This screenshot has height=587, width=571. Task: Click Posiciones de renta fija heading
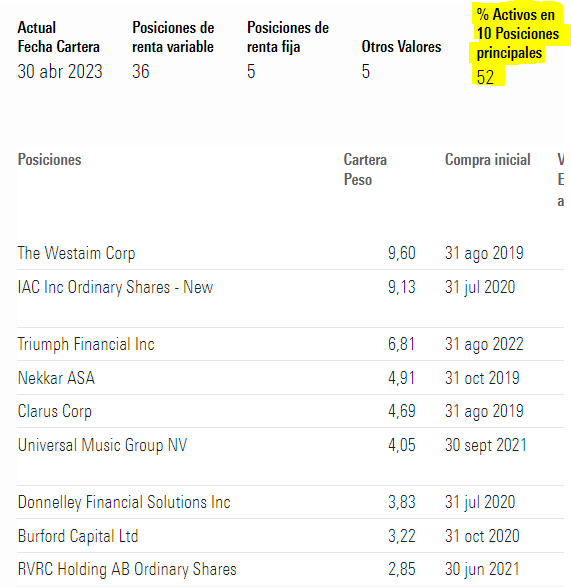[288, 37]
